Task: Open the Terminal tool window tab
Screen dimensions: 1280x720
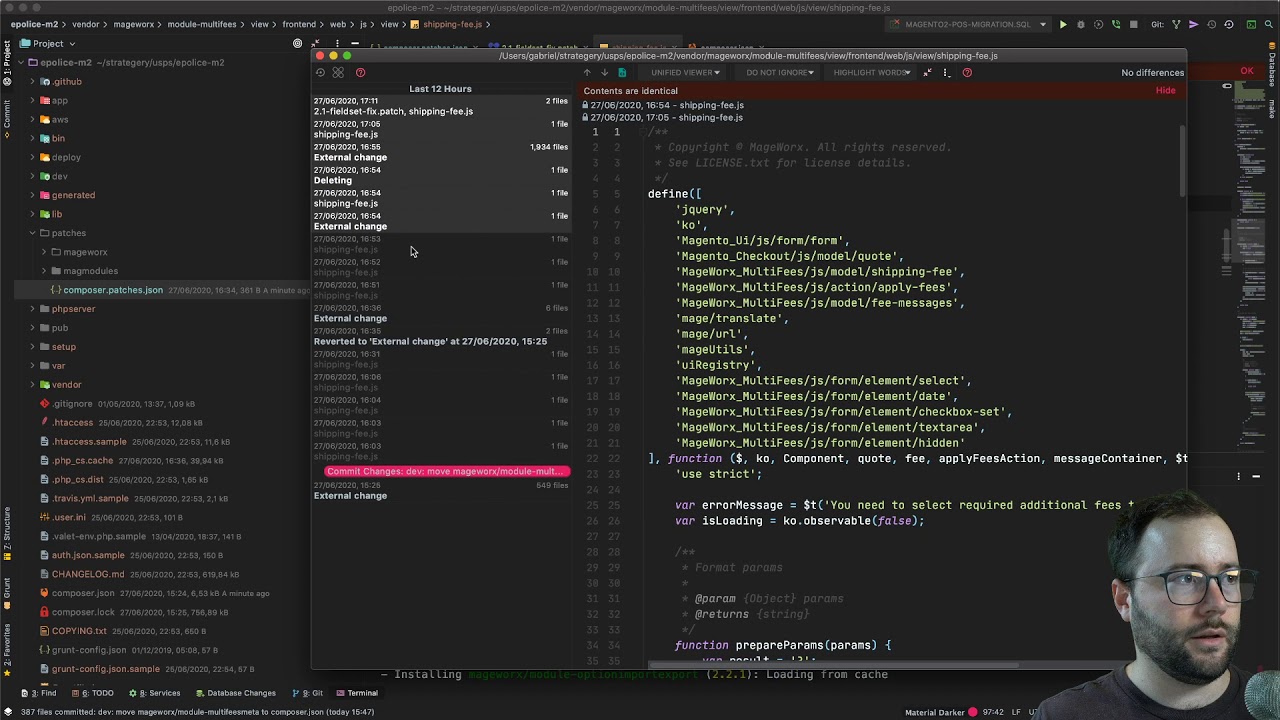Action: (x=356, y=693)
